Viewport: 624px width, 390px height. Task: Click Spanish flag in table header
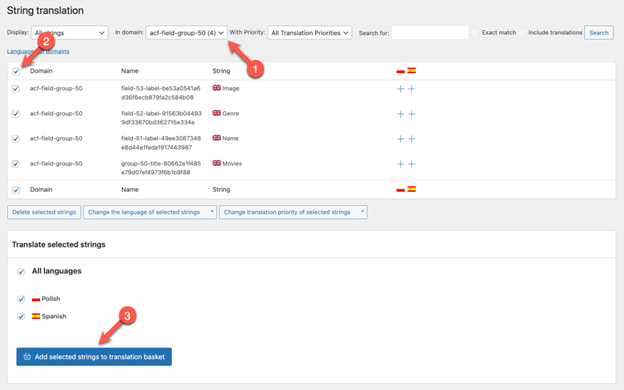coord(411,70)
